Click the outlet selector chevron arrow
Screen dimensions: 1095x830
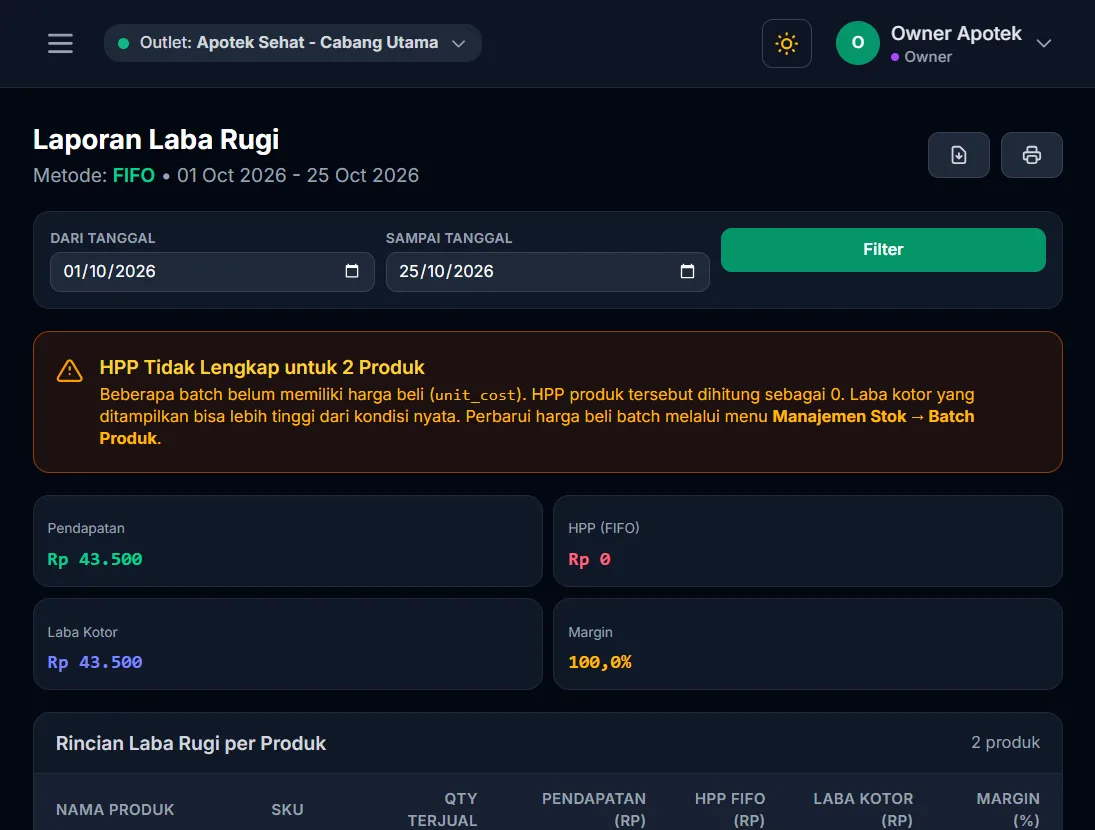tap(459, 43)
